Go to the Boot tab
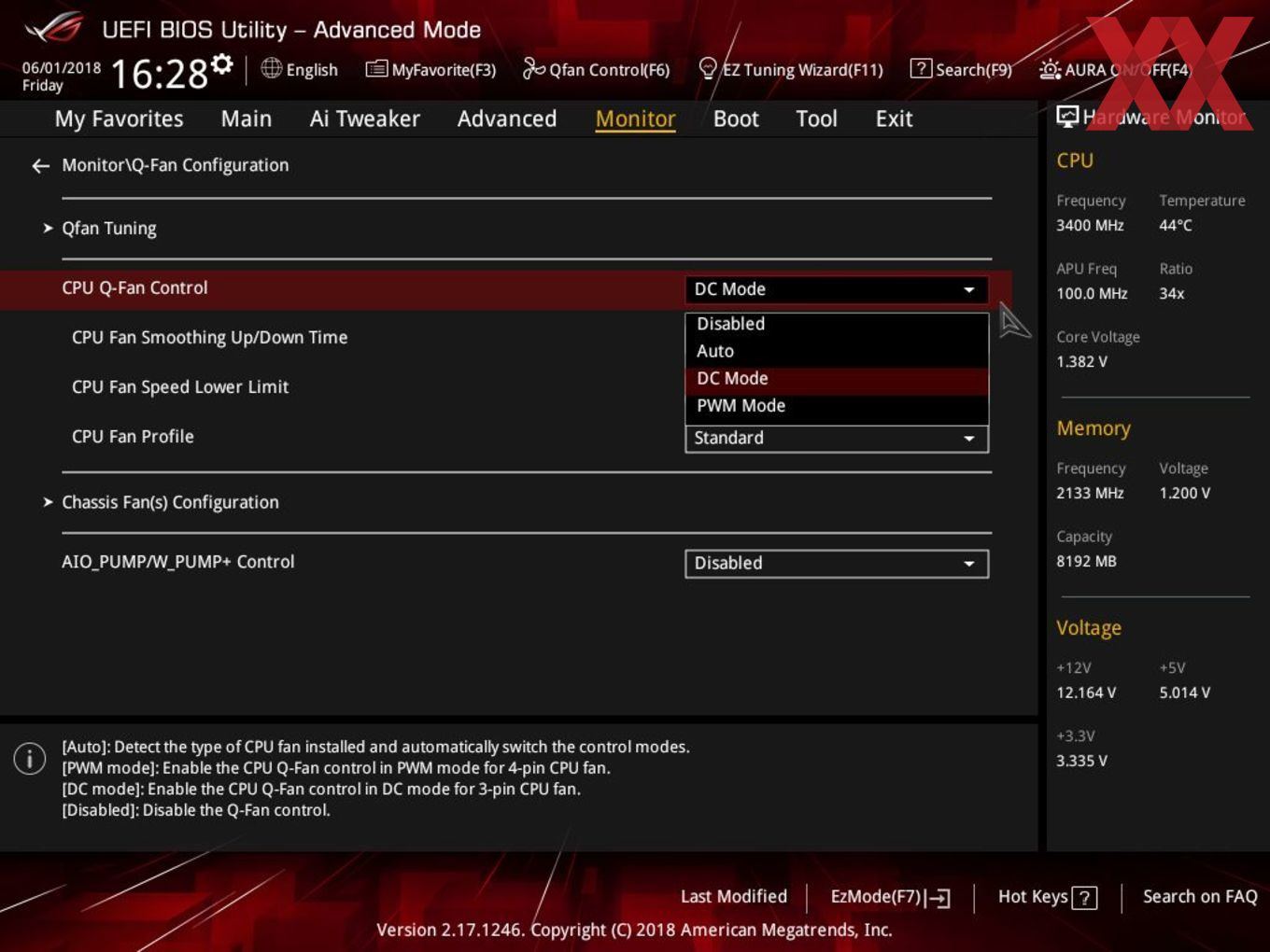Viewport: 1270px width, 952px height. tap(736, 119)
